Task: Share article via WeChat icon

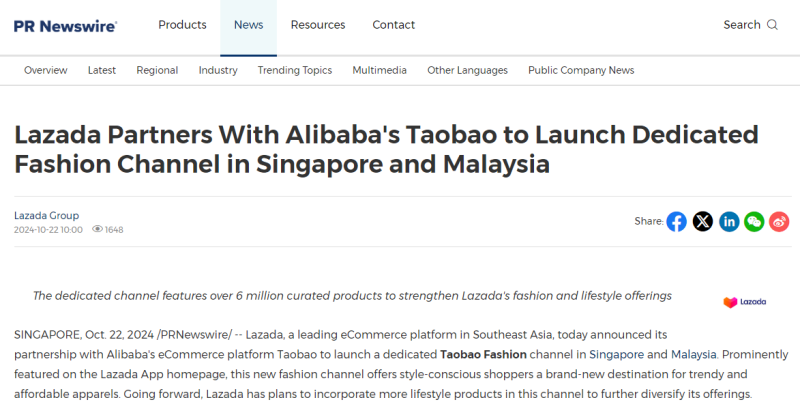Action: pyautogui.click(x=754, y=222)
